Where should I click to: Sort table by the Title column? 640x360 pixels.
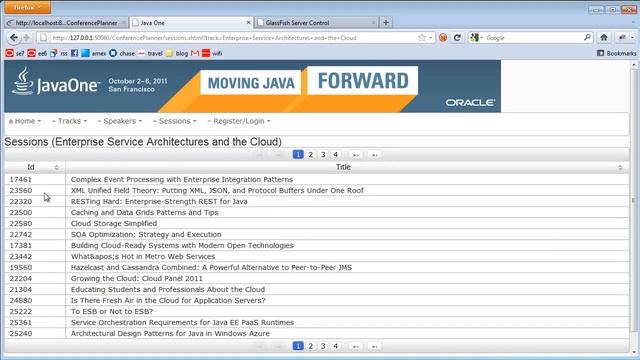[347, 167]
